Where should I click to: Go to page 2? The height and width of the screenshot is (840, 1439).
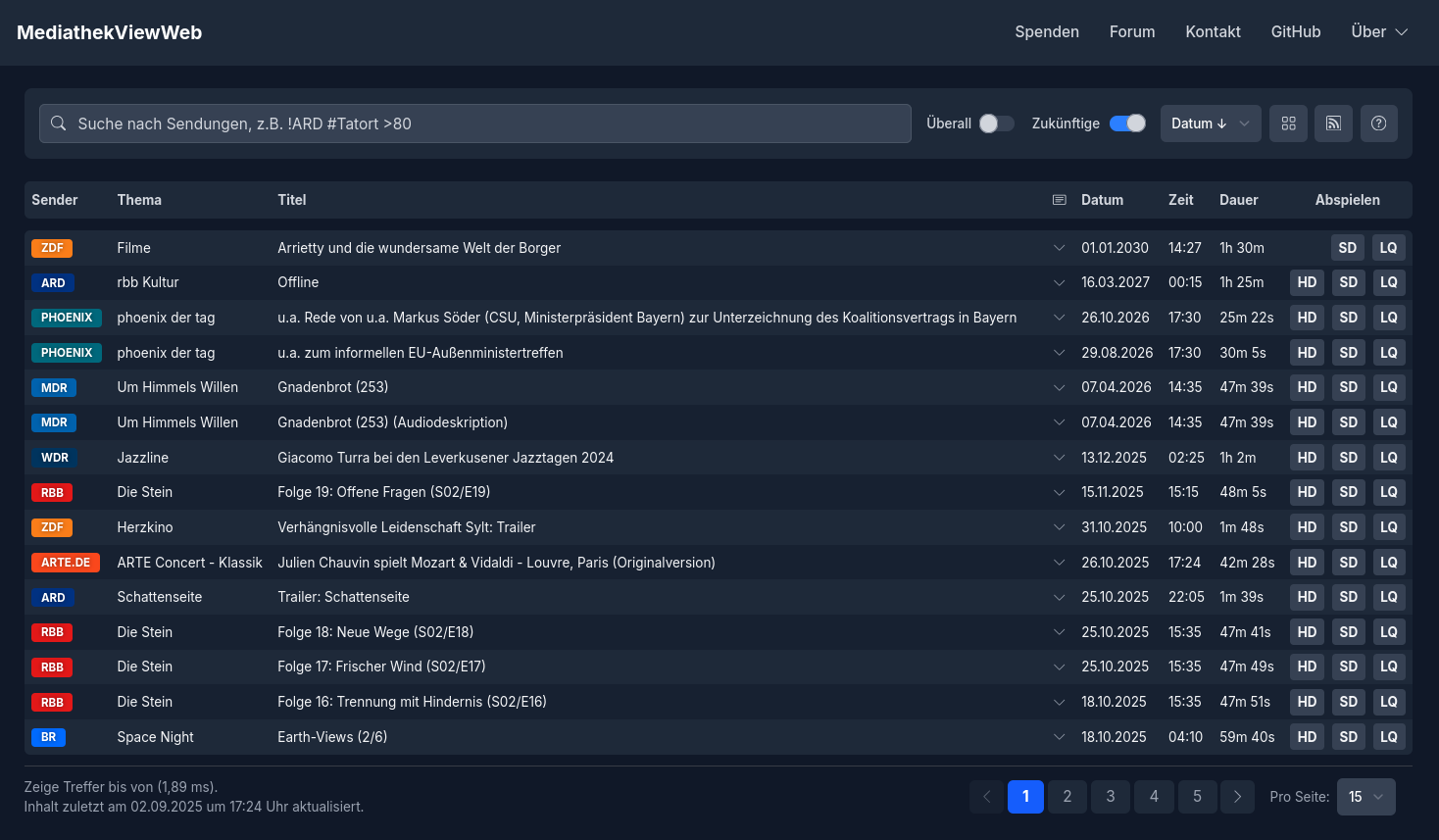coord(1067,797)
